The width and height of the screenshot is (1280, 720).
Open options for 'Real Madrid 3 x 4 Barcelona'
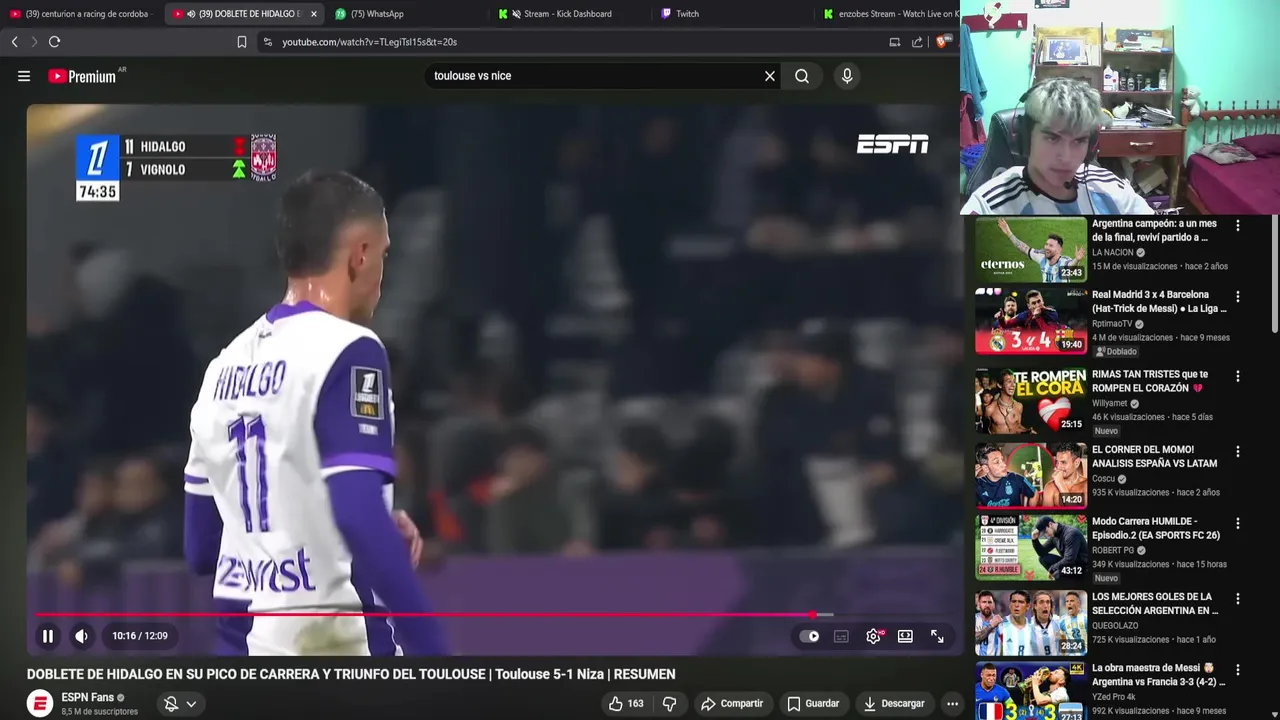point(1238,297)
